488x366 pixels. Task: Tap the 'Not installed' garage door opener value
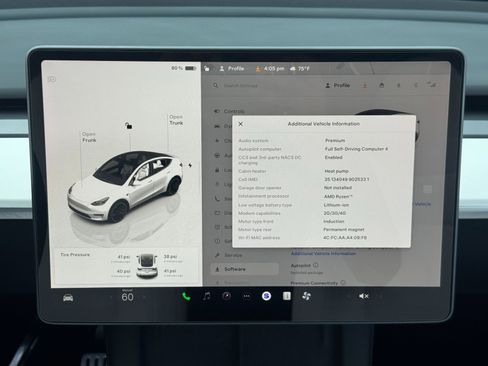click(338, 188)
